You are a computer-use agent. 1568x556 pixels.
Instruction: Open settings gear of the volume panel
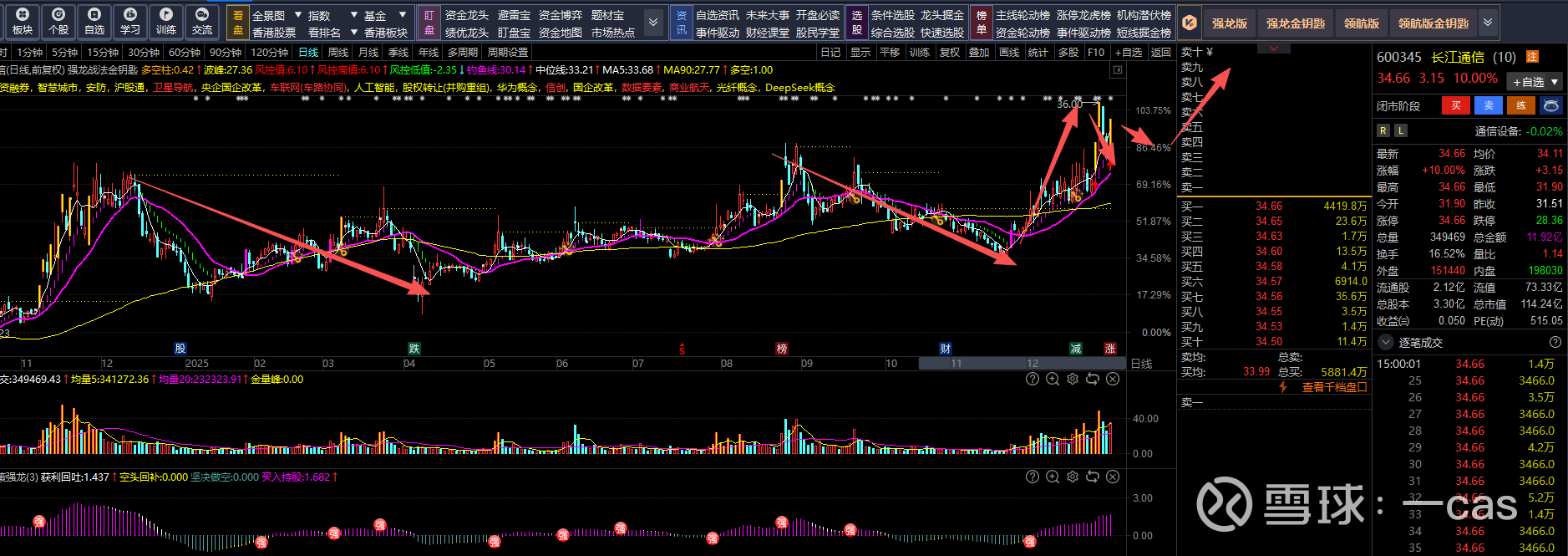point(1073,380)
